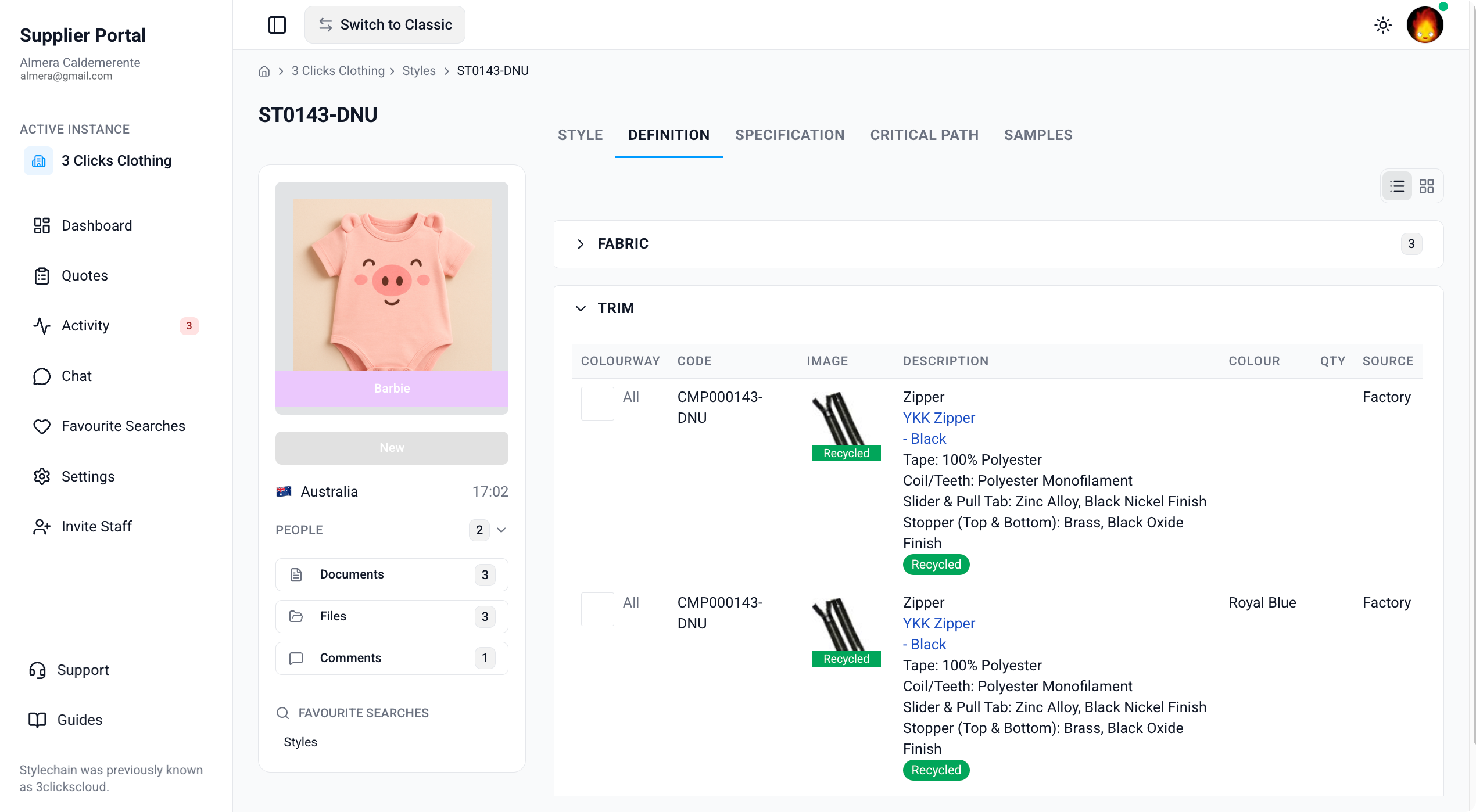Switch to the DEFINITION tab
Viewport: 1476px width, 812px height.
[x=669, y=135]
